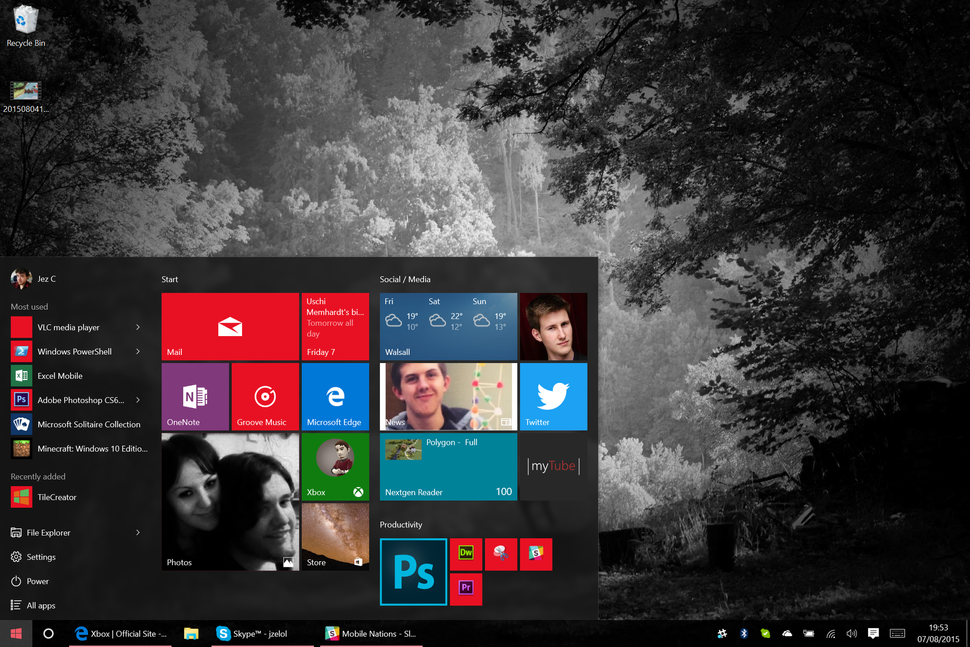
Task: Open volume control via the speaker icon
Action: click(x=851, y=633)
